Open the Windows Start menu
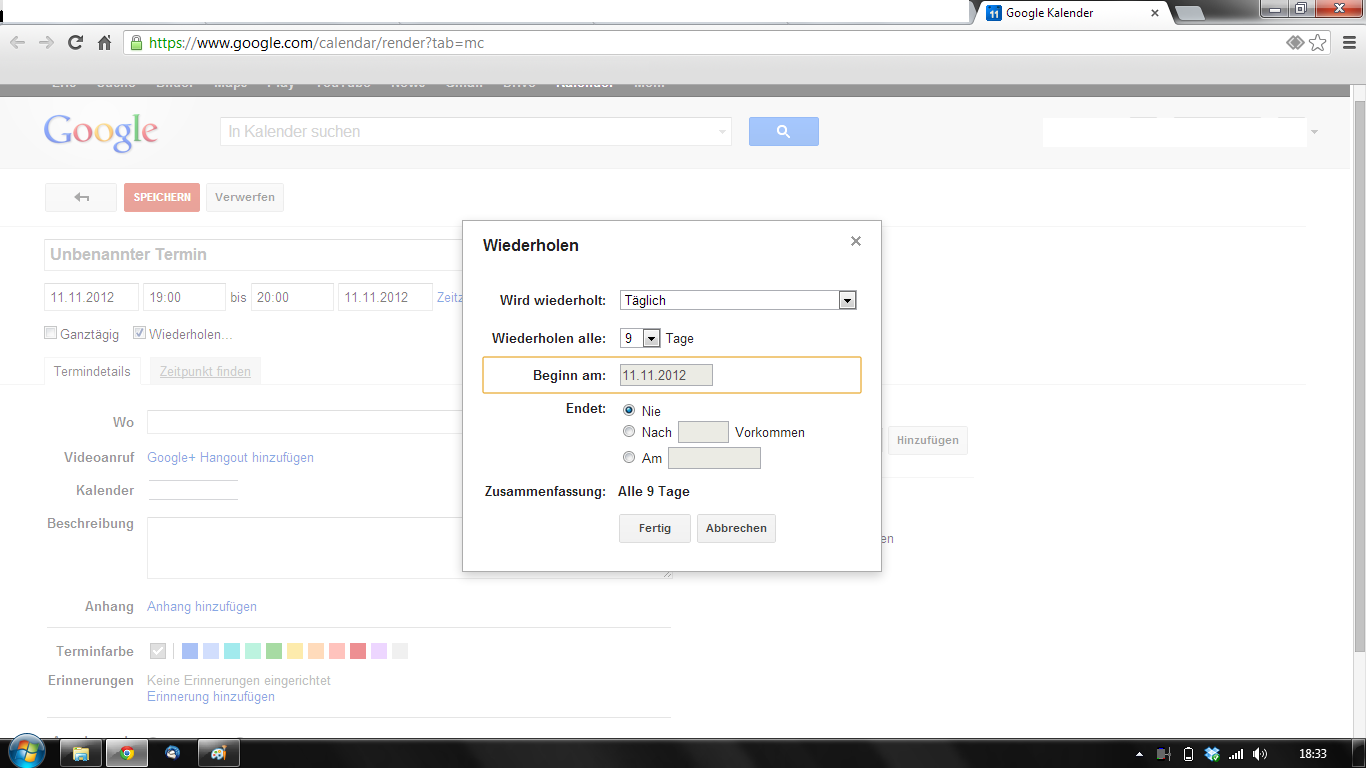The image size is (1366, 768). [25, 752]
